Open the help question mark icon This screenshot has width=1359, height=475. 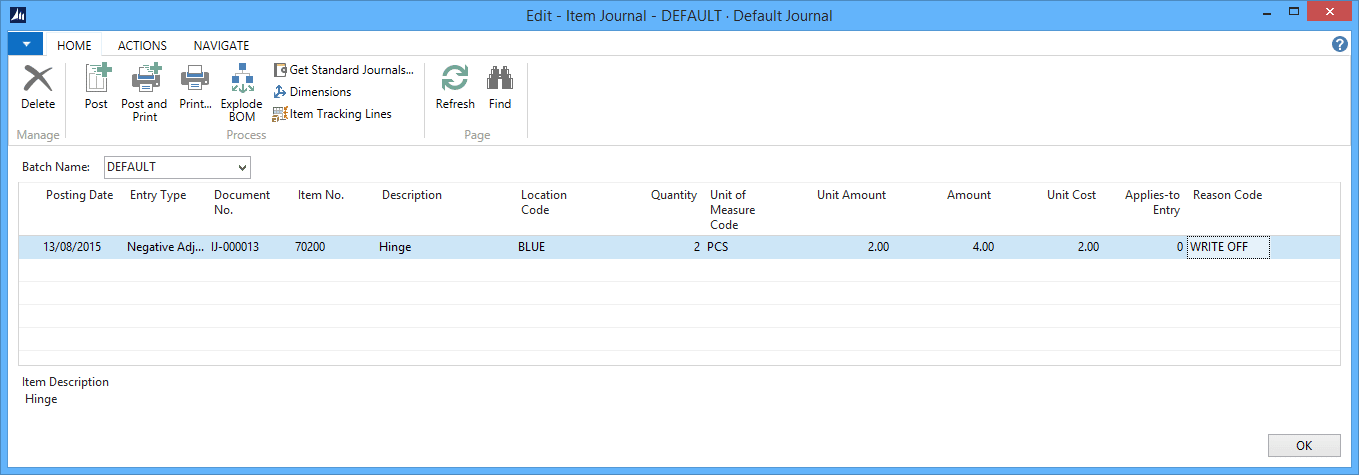click(x=1340, y=45)
